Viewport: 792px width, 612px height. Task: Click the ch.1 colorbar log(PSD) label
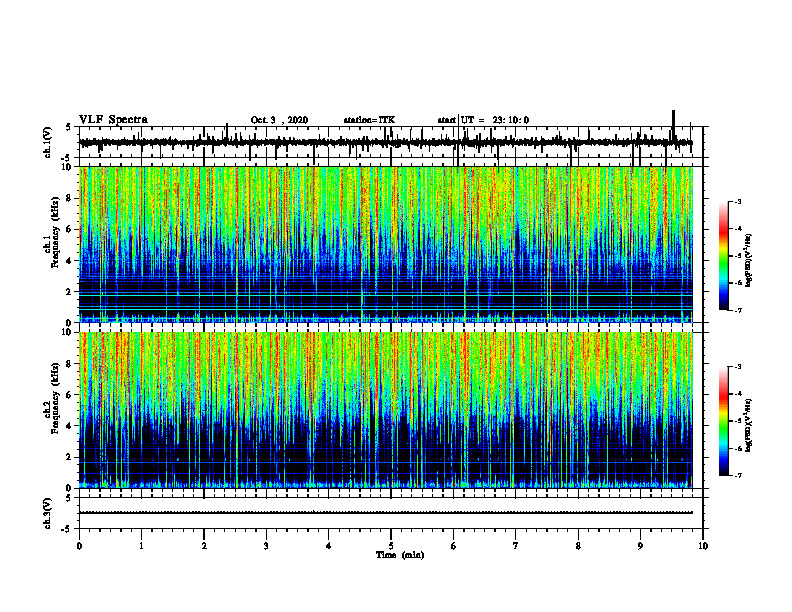point(749,260)
